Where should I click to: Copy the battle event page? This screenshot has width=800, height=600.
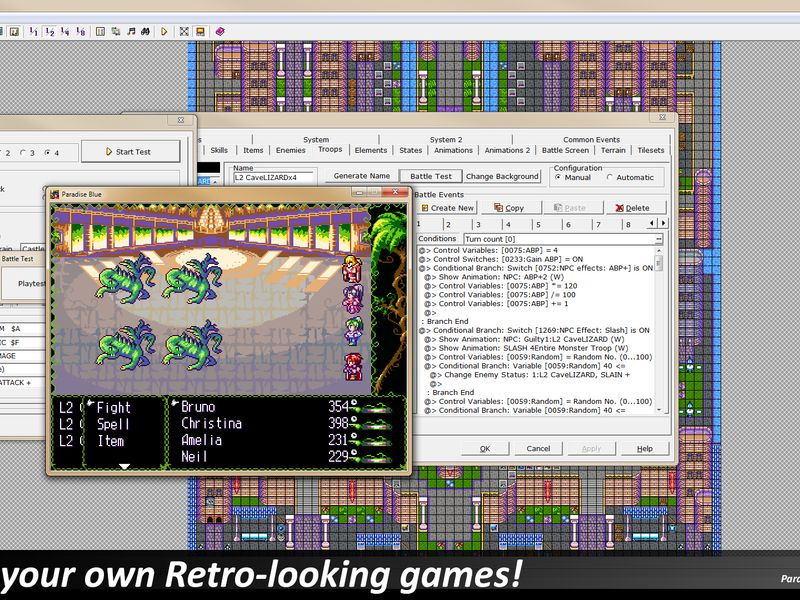point(511,208)
